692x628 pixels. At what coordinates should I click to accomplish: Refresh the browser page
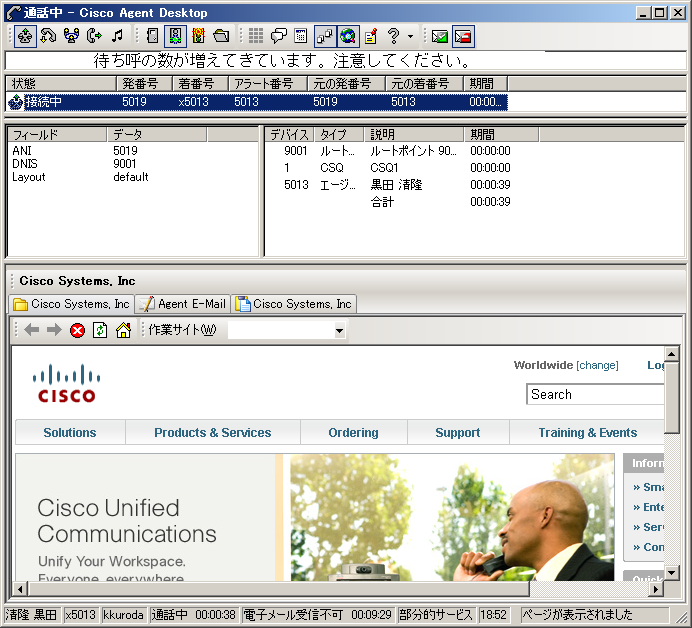coord(100,330)
